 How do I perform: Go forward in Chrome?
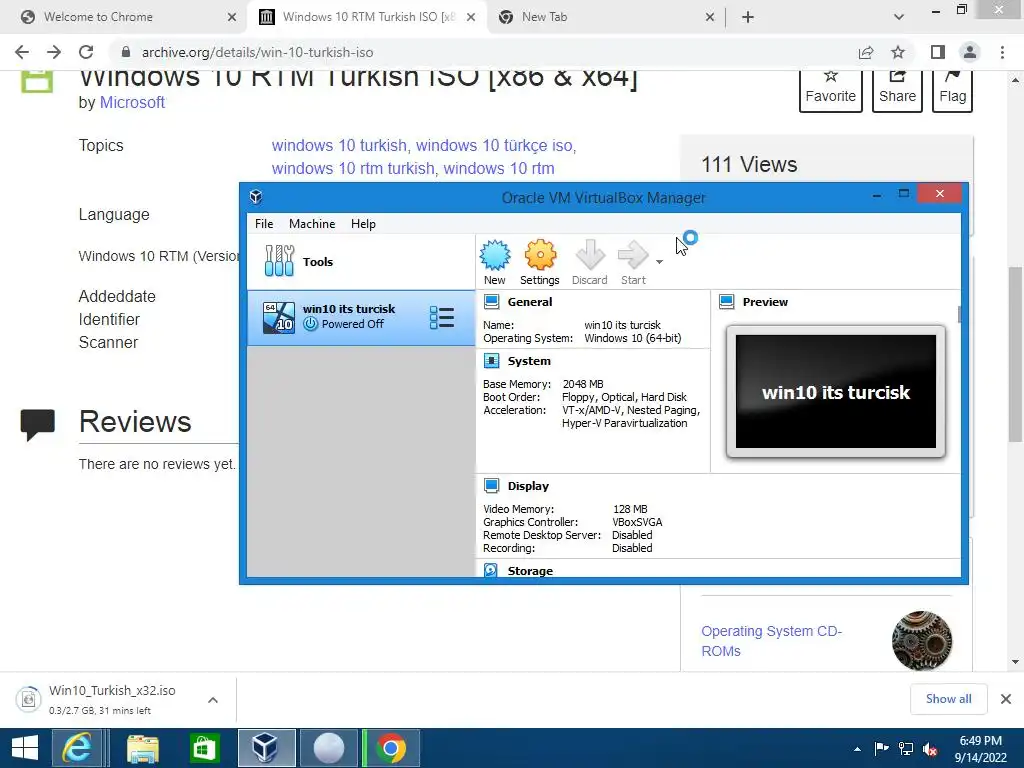[x=54, y=52]
